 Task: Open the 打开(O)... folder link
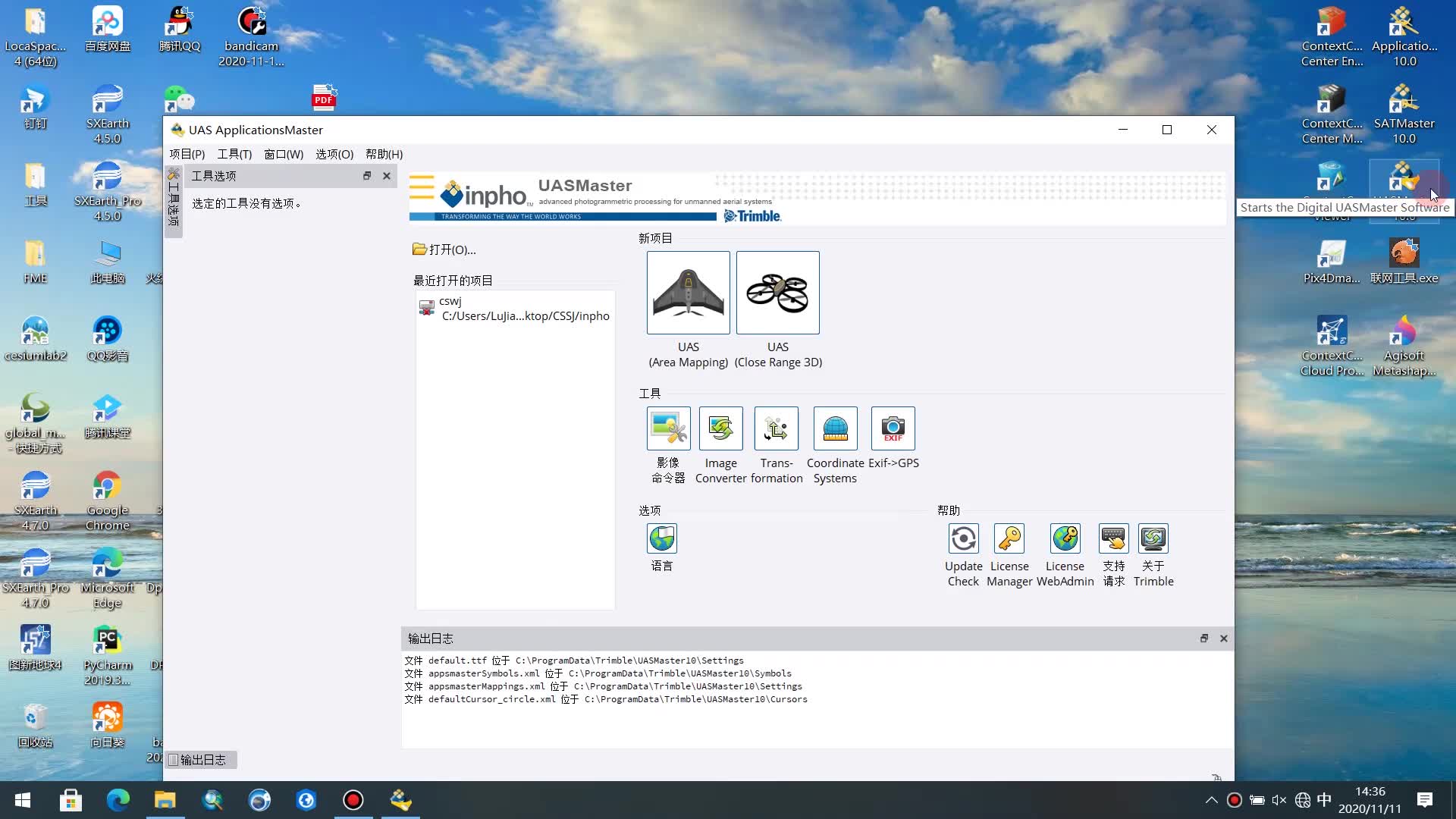click(444, 249)
